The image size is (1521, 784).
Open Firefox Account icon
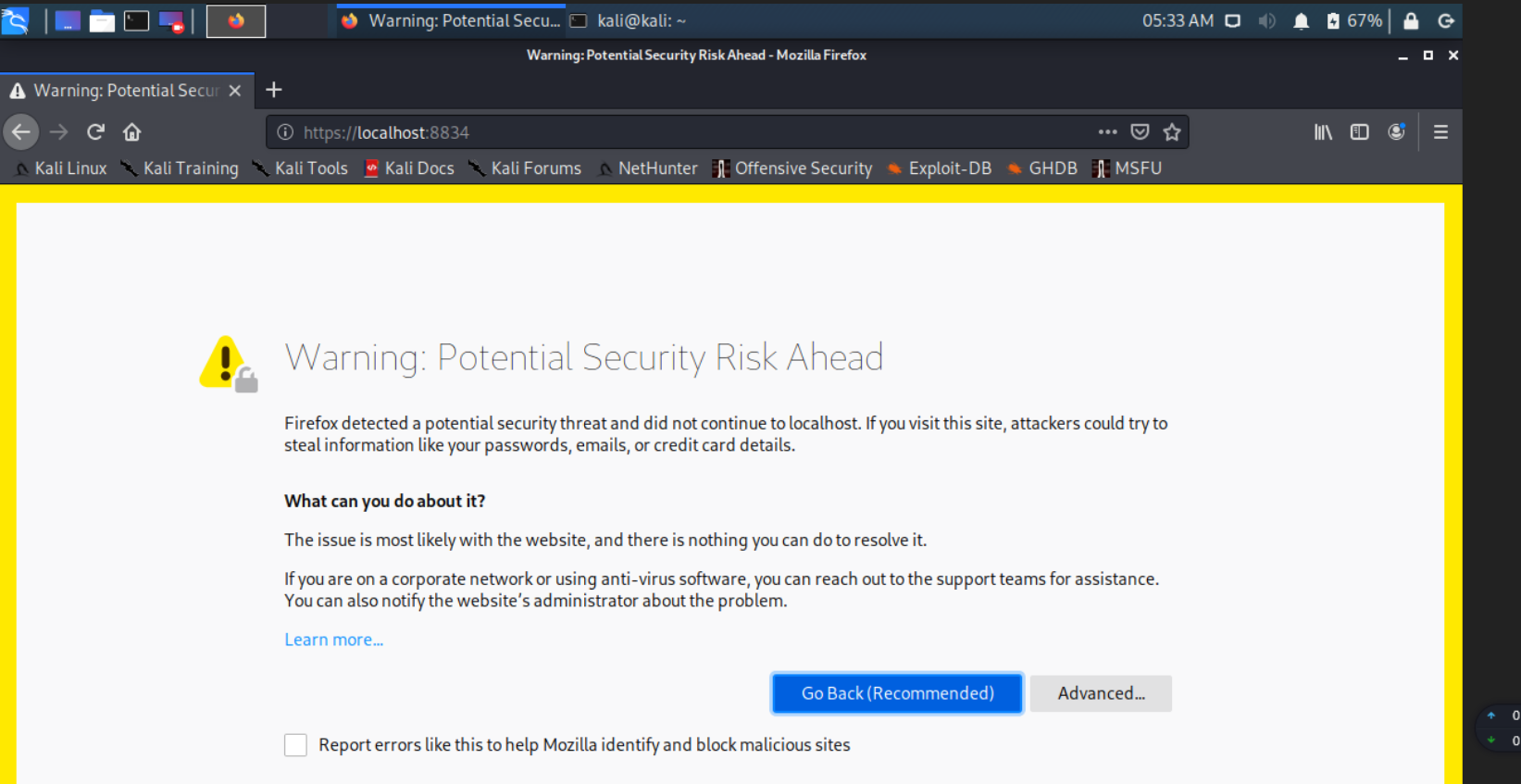tap(1396, 132)
